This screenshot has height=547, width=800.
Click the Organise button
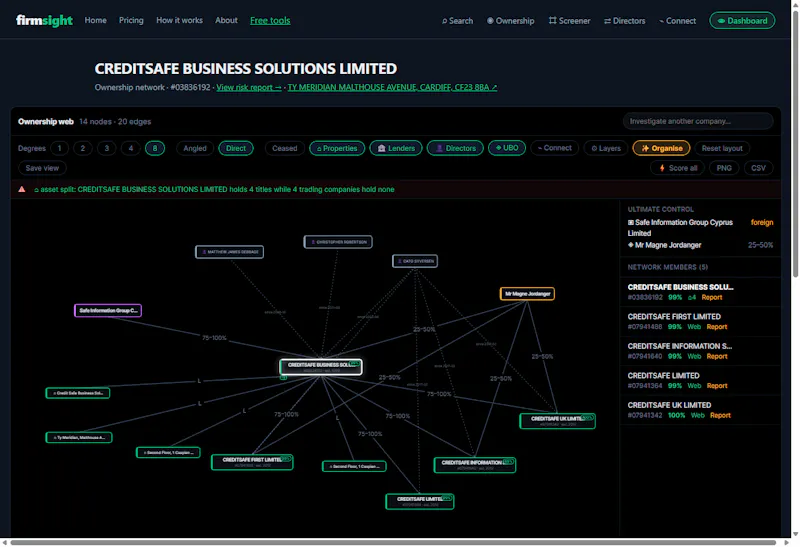click(x=661, y=148)
